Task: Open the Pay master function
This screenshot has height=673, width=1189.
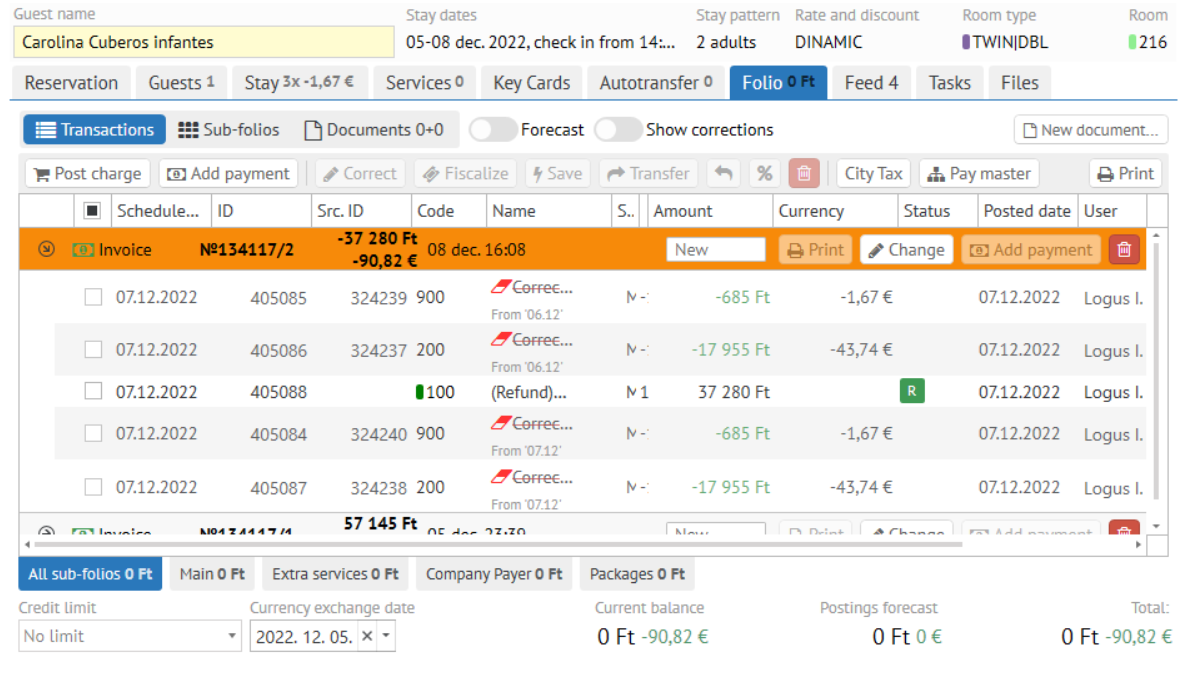Action: [979, 173]
